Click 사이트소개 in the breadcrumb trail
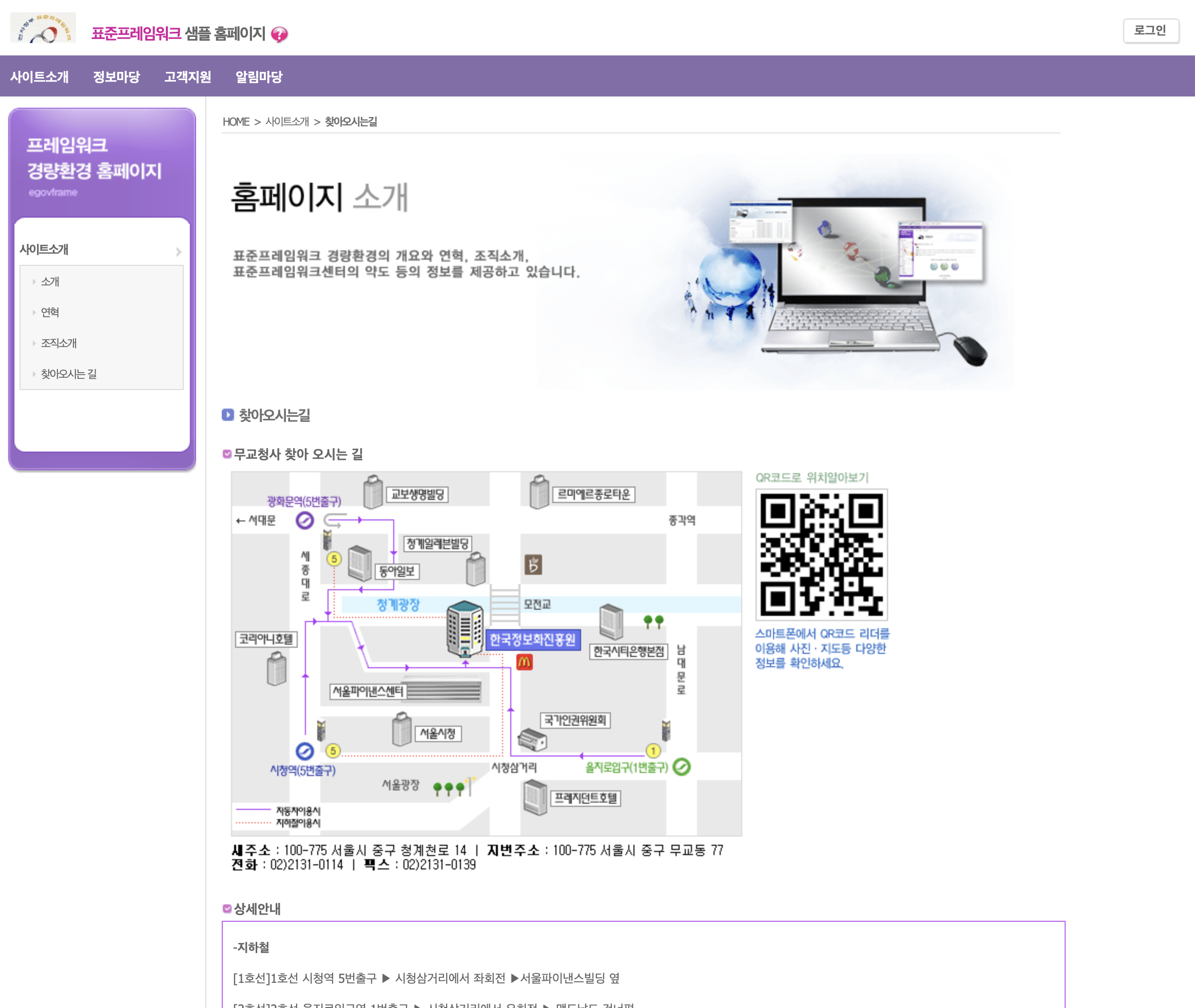 point(287,122)
